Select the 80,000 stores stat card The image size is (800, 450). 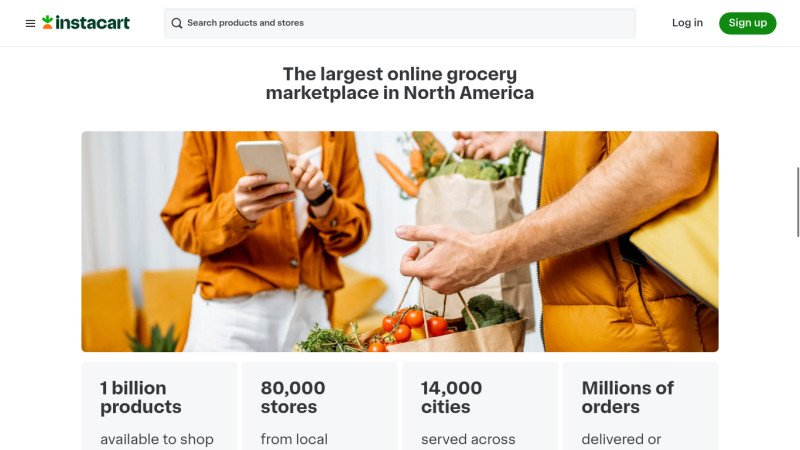[319, 406]
